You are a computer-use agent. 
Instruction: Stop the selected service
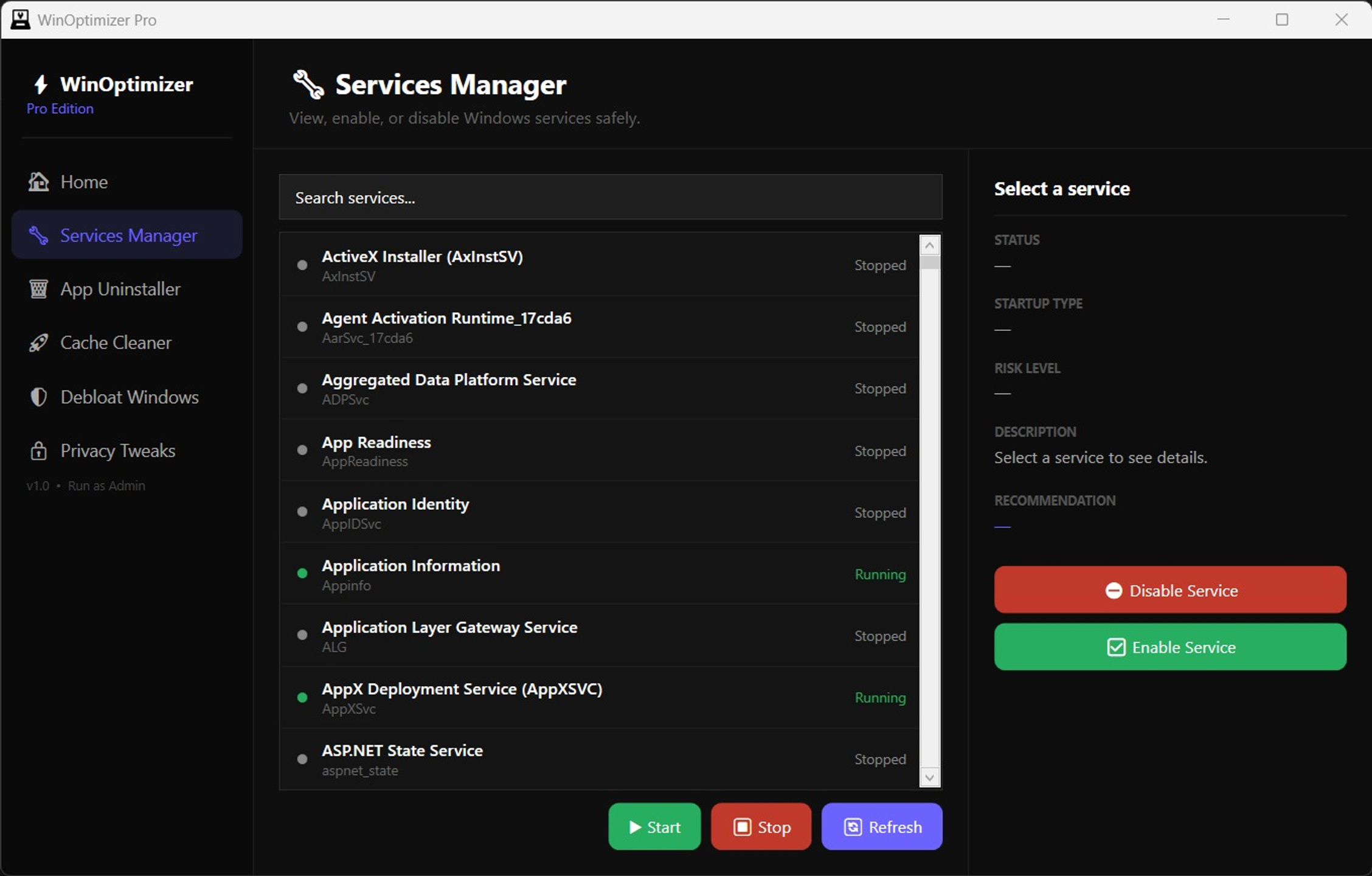tap(761, 827)
